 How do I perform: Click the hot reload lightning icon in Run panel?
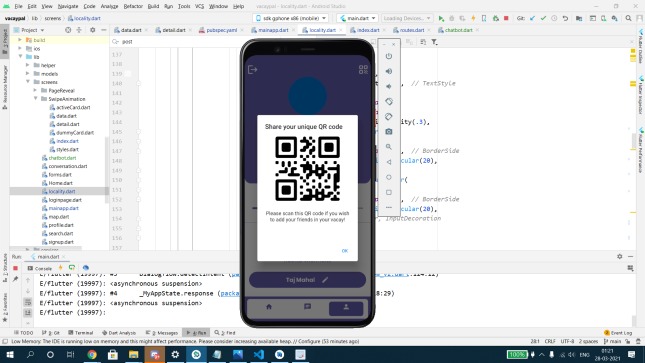tap(60, 268)
